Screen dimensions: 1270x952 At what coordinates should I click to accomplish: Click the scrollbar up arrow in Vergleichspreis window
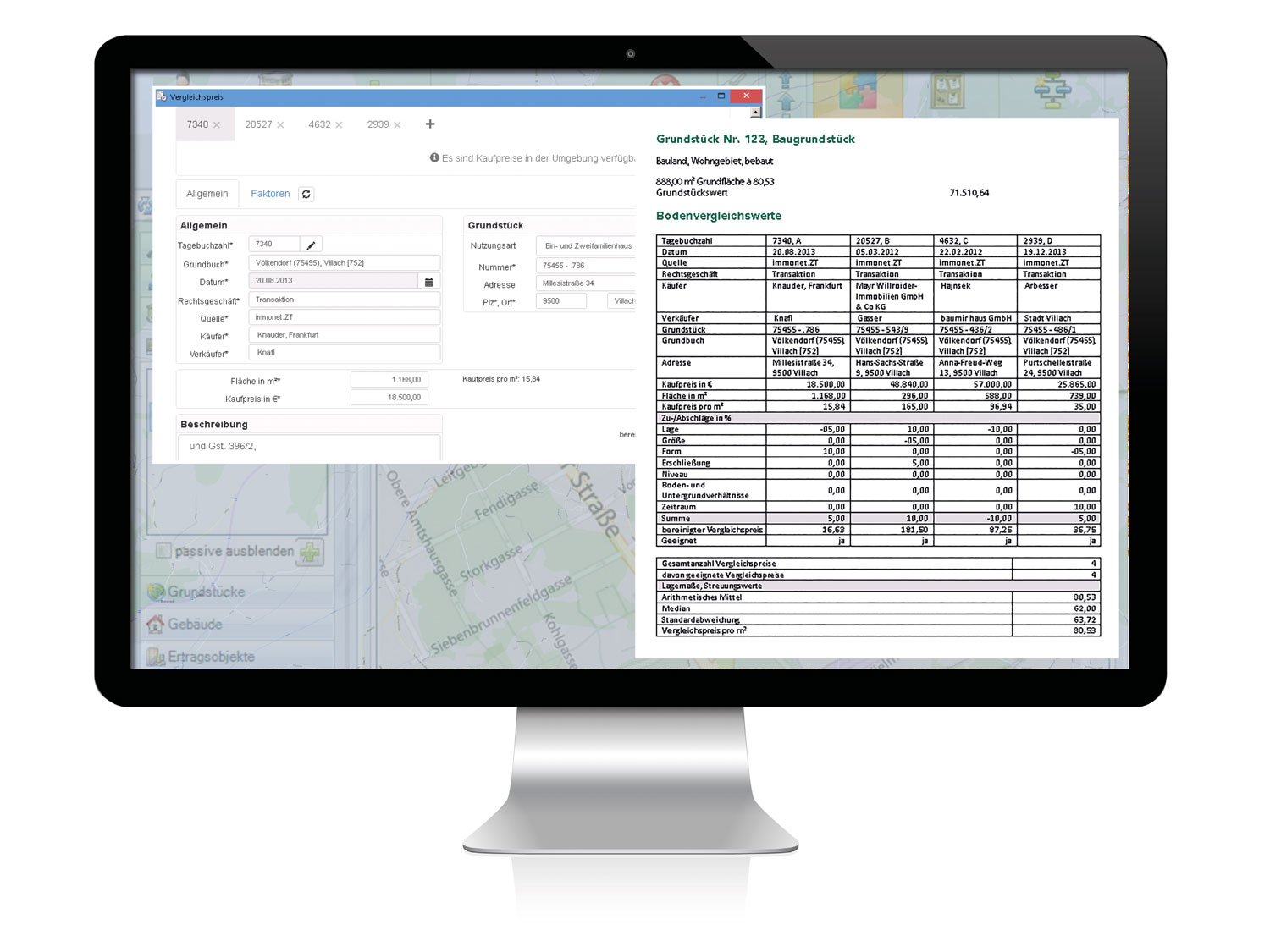coord(755,113)
